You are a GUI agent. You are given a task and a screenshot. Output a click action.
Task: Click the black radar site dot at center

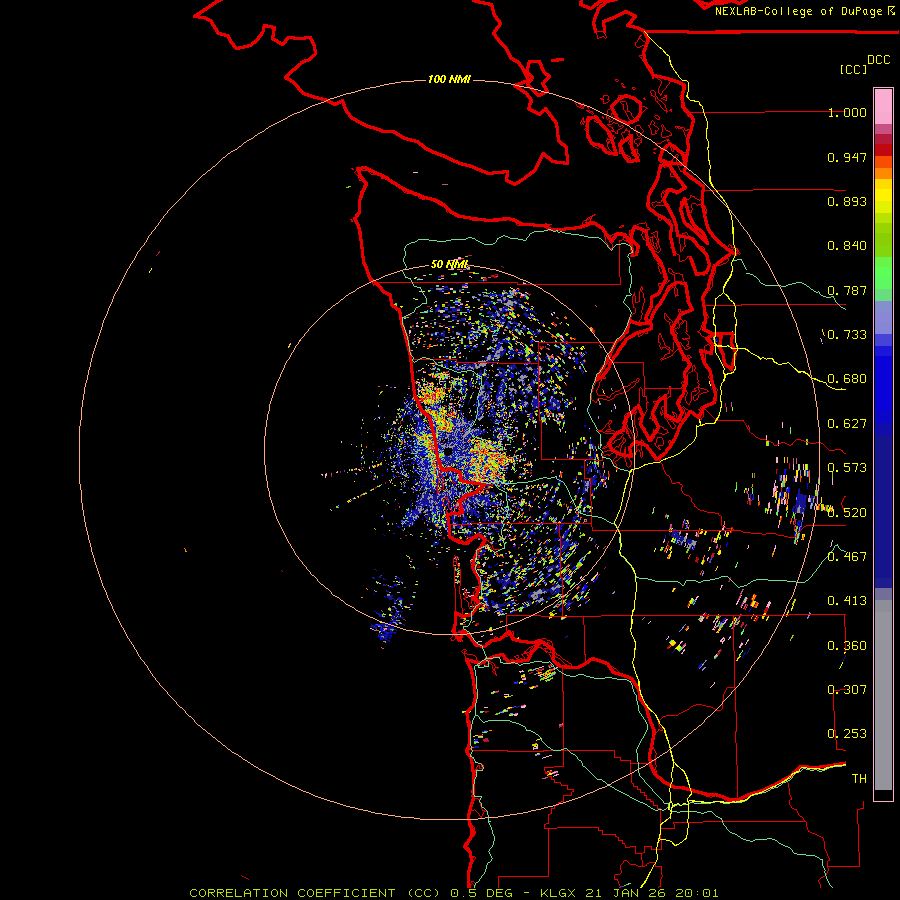point(448,453)
